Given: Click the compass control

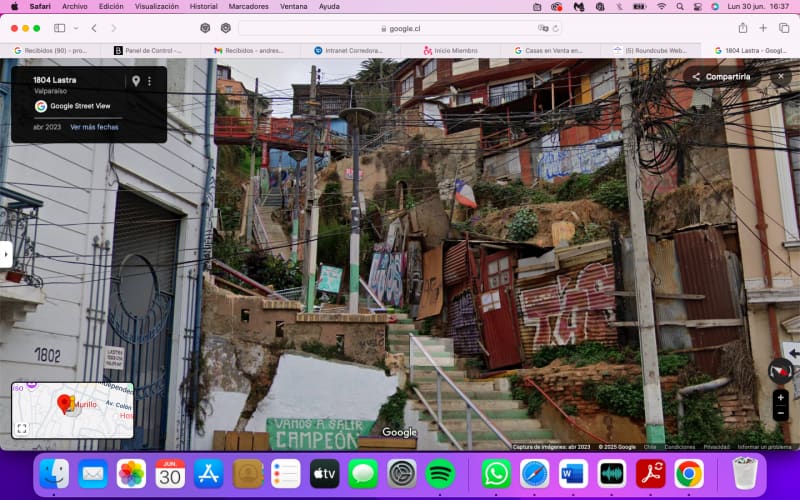Looking at the screenshot, I should coord(780,371).
